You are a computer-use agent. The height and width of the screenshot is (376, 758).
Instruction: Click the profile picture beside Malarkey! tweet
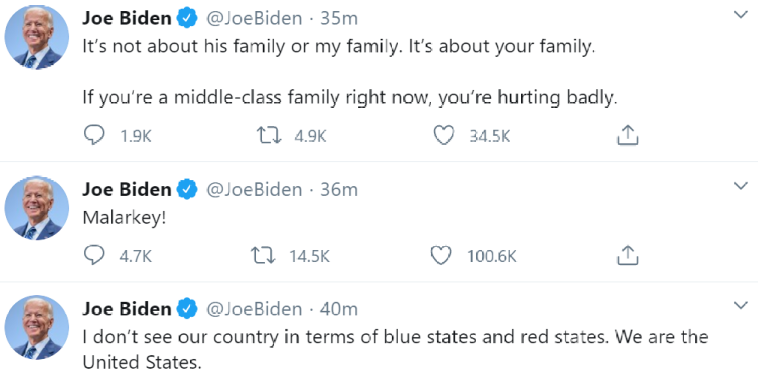click(37, 208)
